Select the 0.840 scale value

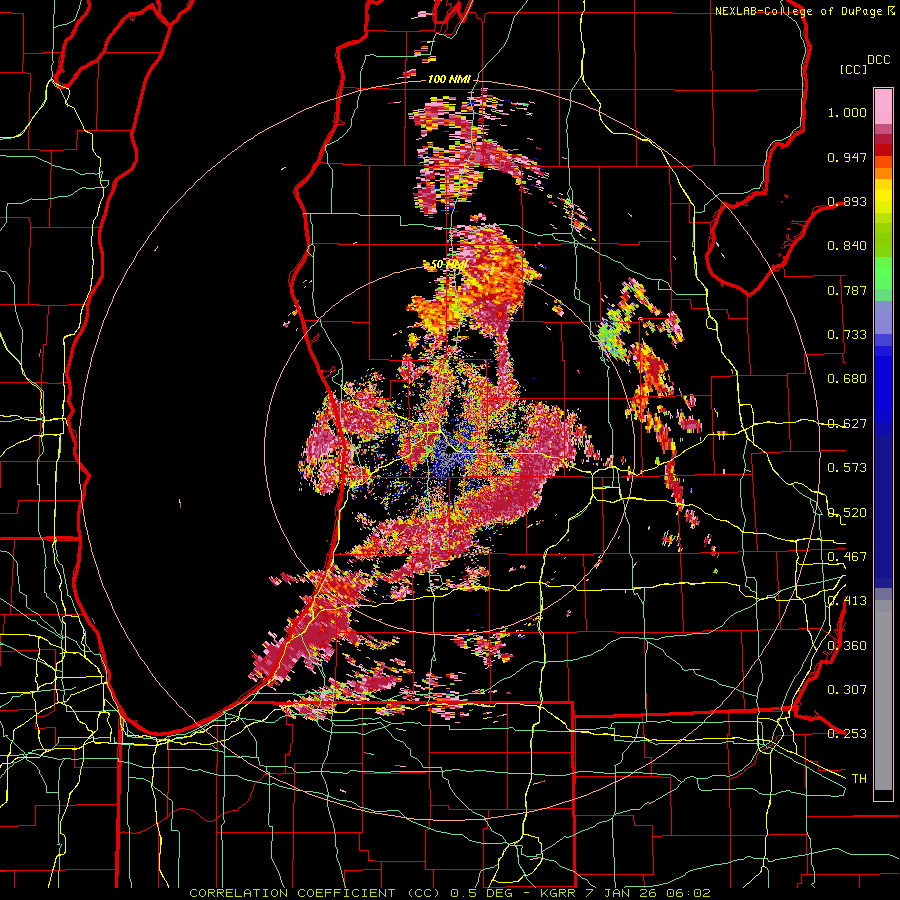(x=847, y=246)
